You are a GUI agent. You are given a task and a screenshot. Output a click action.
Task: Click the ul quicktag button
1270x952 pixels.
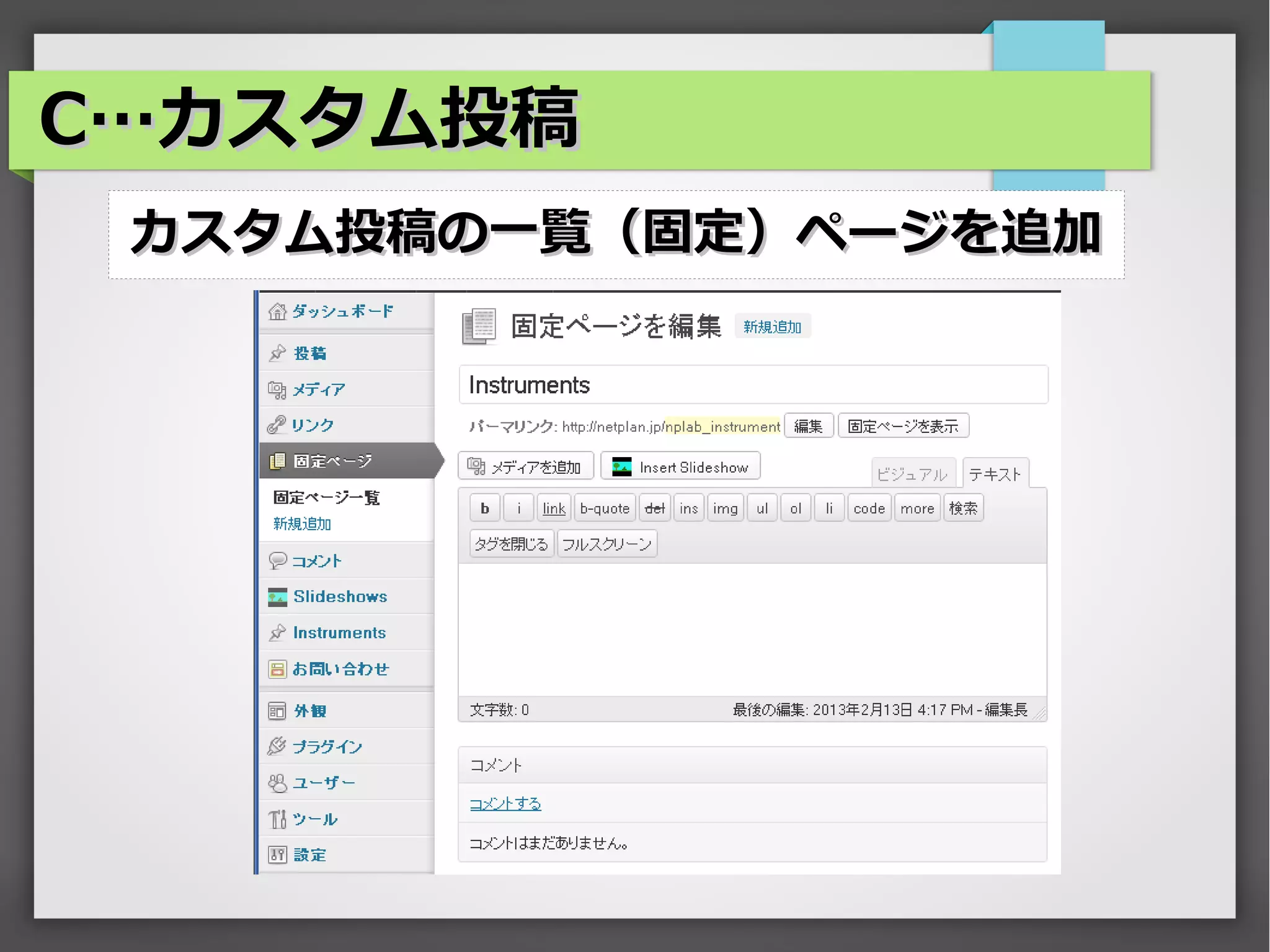(762, 509)
